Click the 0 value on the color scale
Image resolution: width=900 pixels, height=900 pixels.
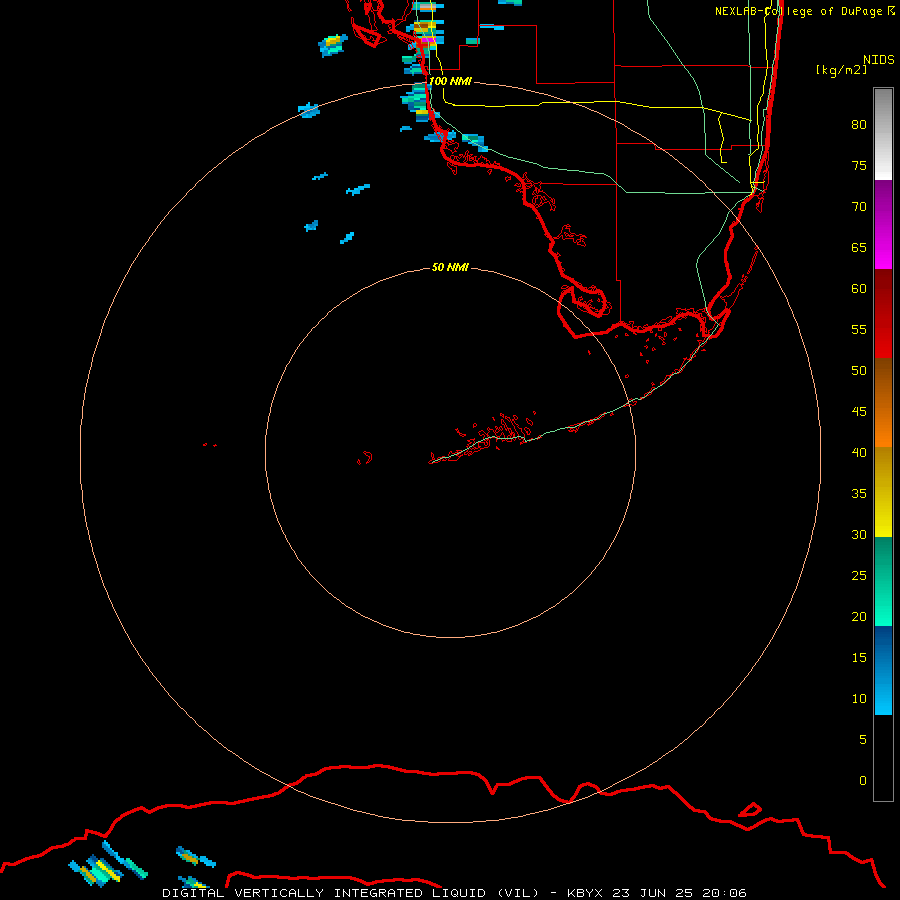pos(863,781)
